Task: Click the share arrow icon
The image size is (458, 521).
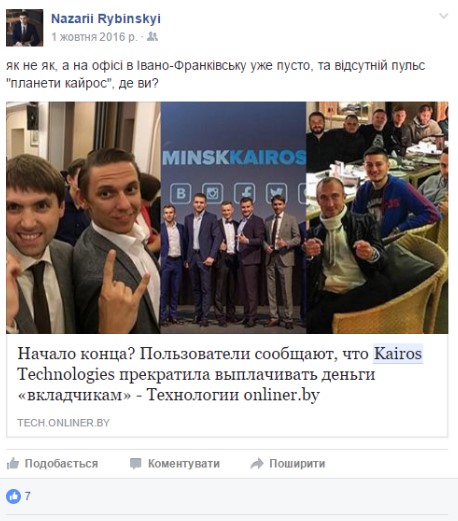Action: pos(257,463)
